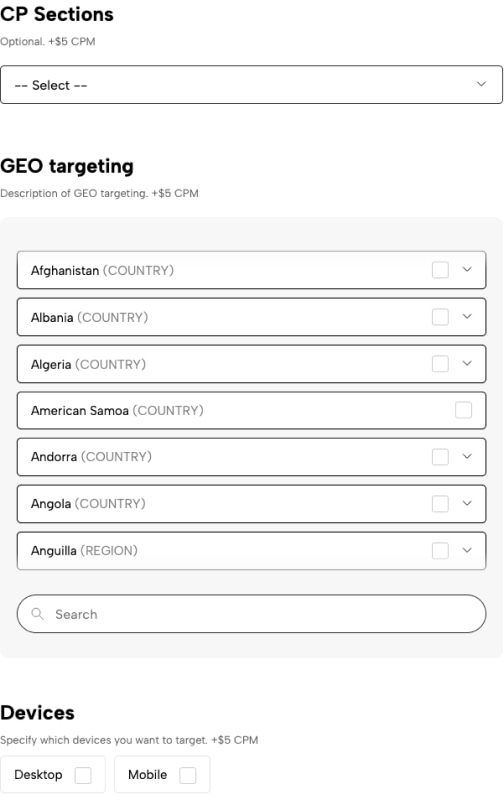Click the Anguilla (REGION) row label
504x801 pixels.
pyautogui.click(x=84, y=551)
